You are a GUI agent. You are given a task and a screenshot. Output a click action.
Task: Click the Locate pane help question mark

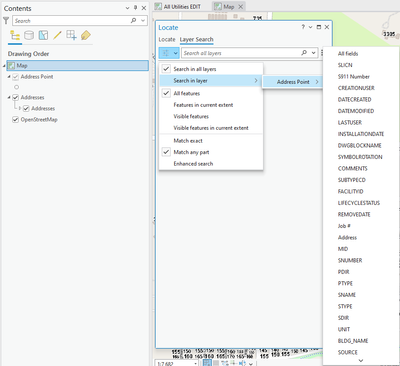303,27
